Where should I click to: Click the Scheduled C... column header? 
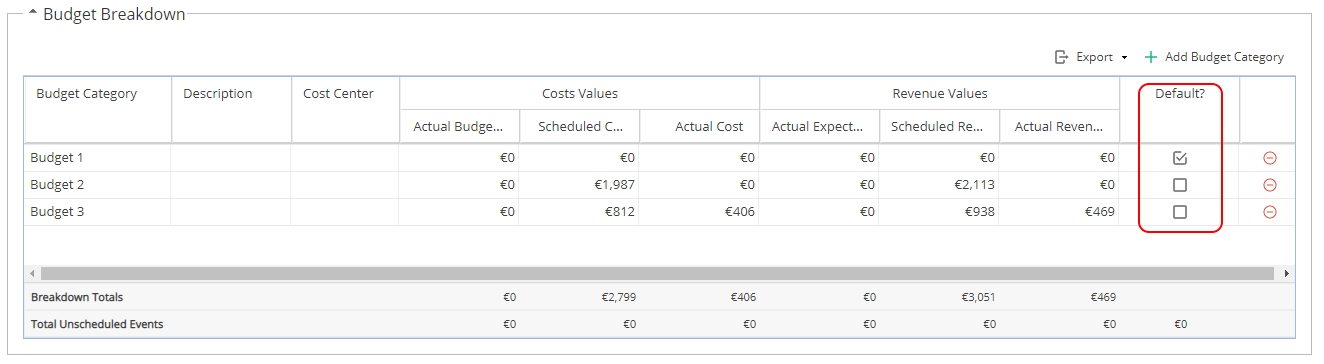click(580, 126)
